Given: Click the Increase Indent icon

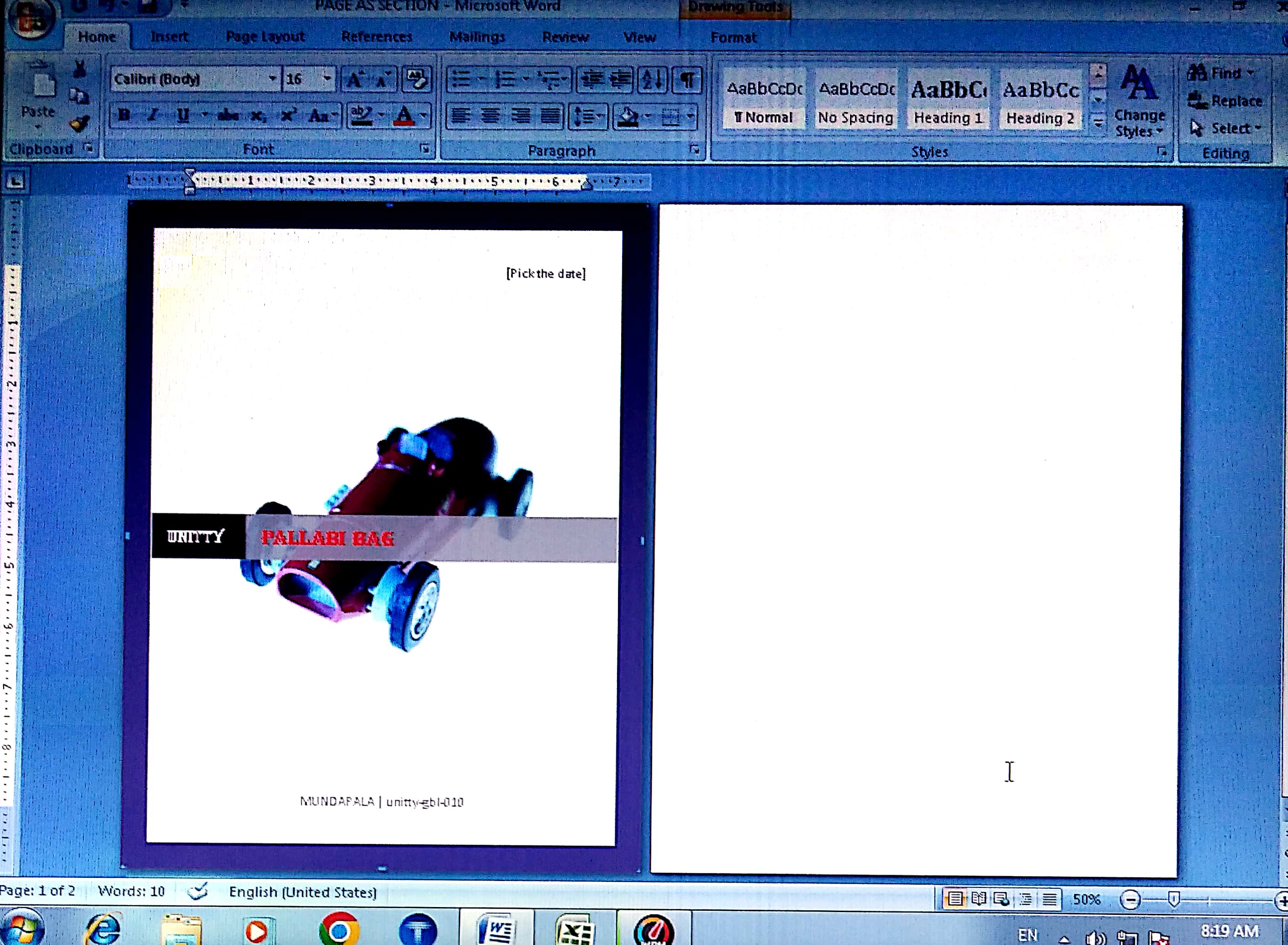Looking at the screenshot, I should (x=621, y=80).
